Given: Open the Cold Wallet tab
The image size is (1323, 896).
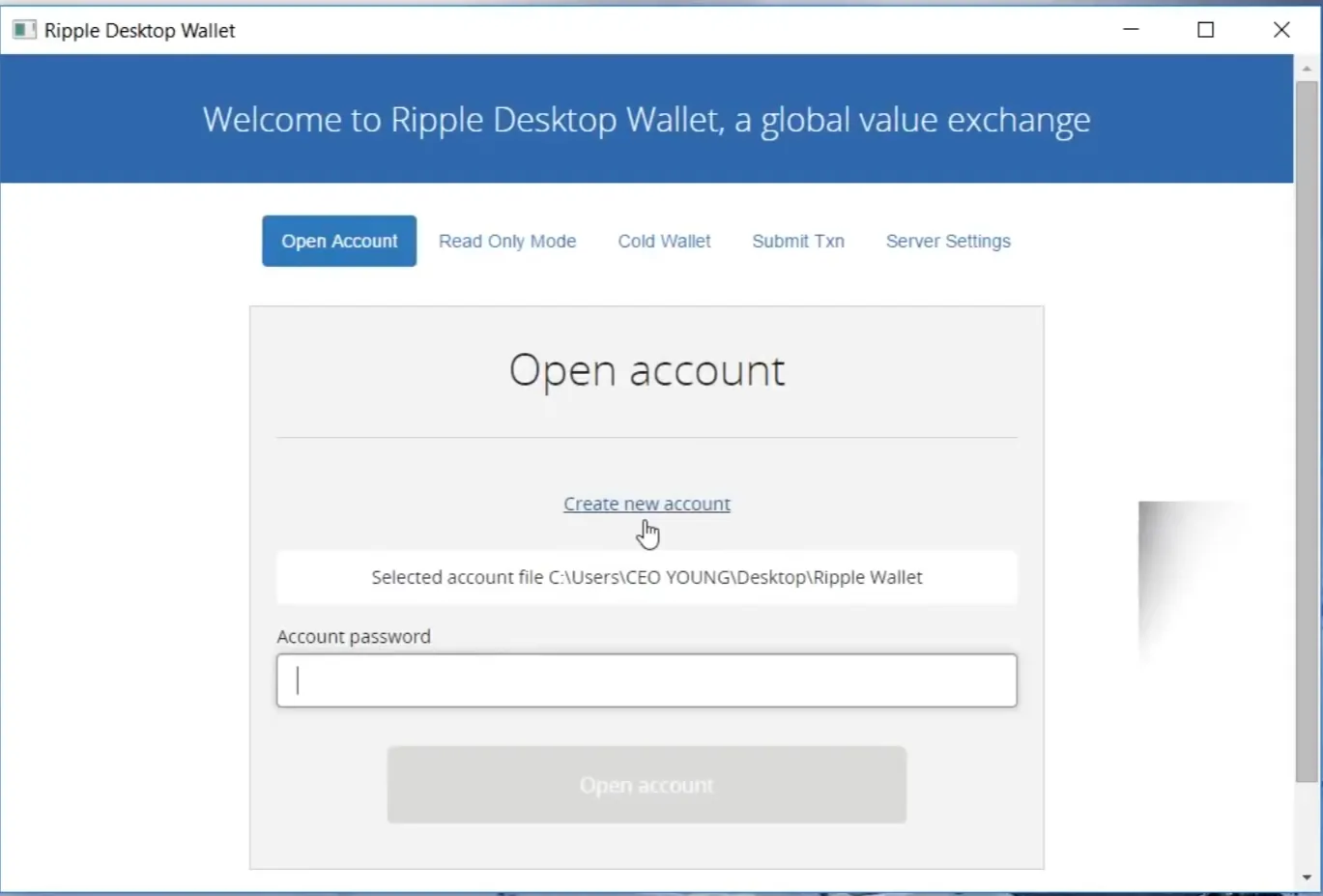Looking at the screenshot, I should [664, 241].
